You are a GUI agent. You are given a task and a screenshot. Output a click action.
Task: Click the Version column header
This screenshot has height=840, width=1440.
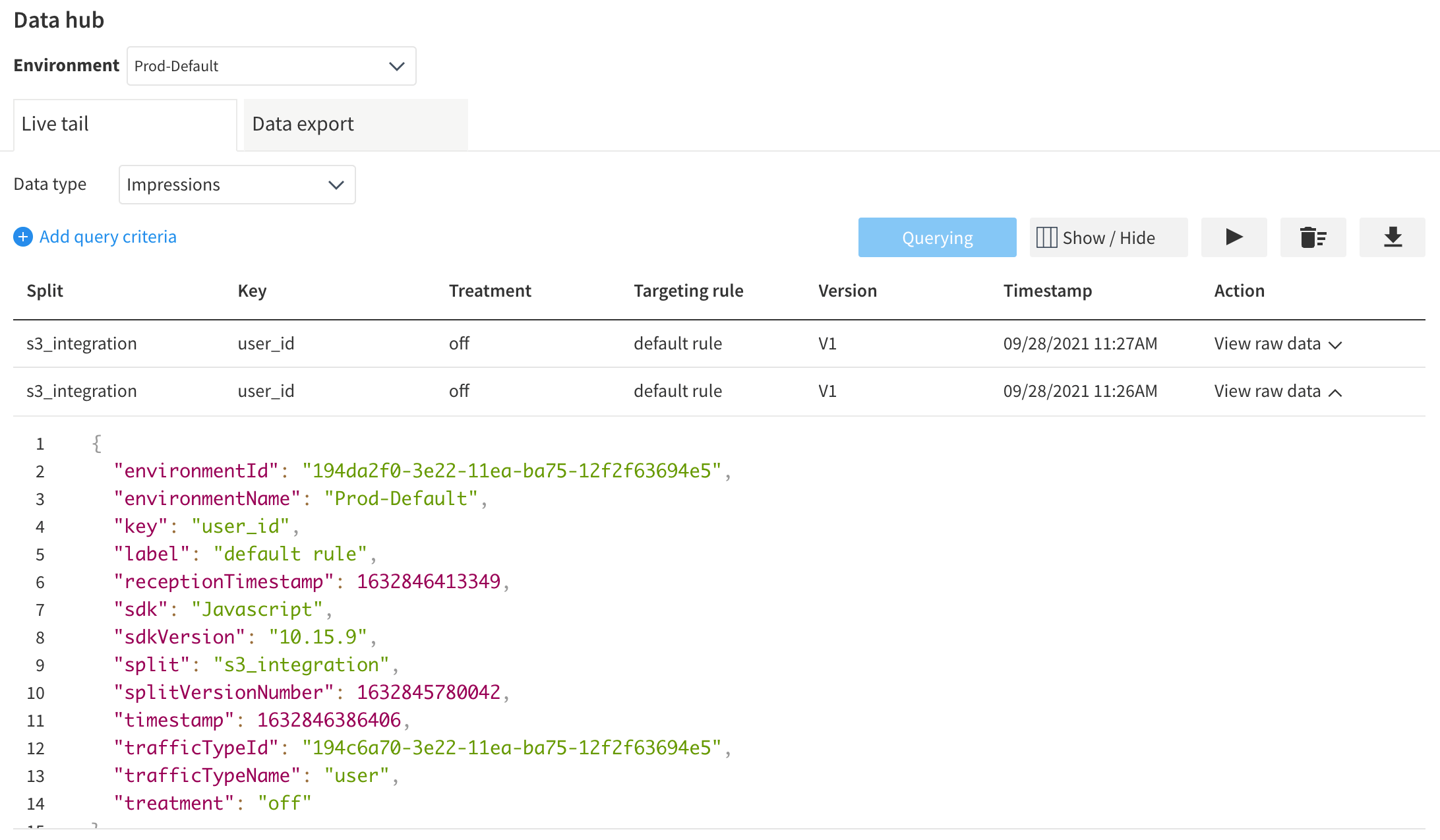pyautogui.click(x=847, y=291)
